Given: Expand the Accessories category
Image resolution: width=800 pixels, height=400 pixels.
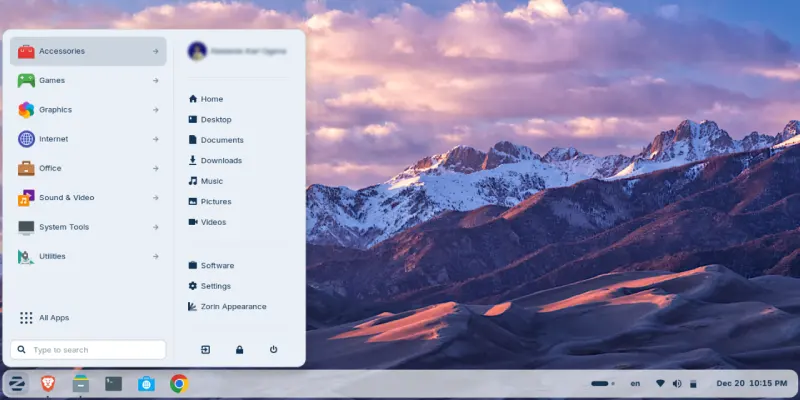Looking at the screenshot, I should [x=88, y=51].
